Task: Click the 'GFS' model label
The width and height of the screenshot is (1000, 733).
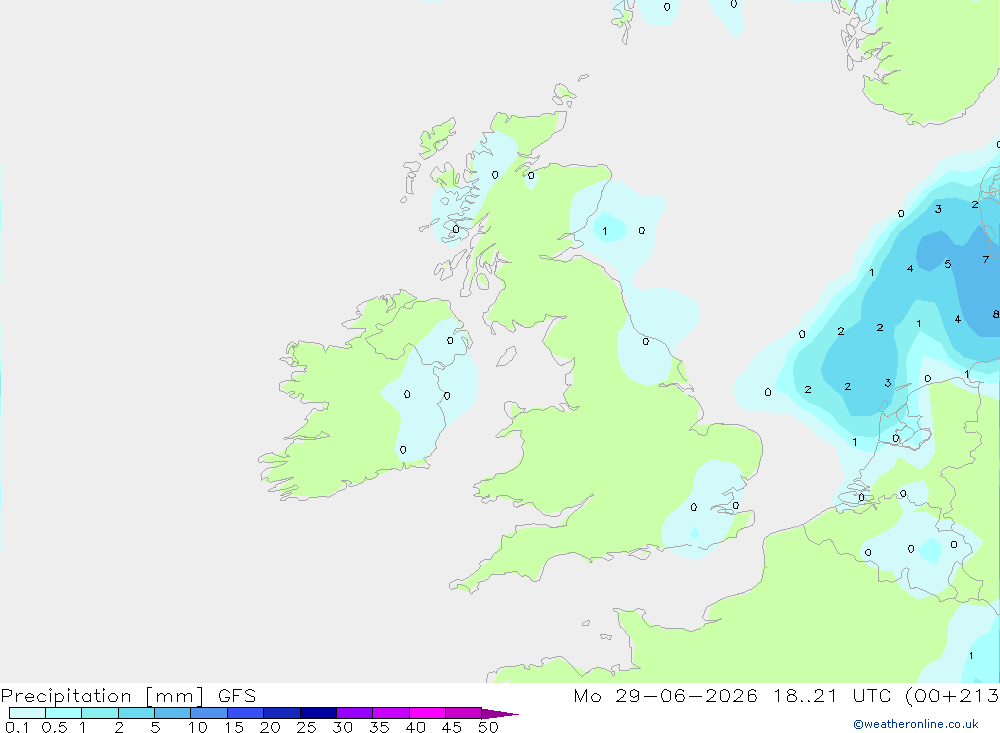Action: (x=237, y=696)
